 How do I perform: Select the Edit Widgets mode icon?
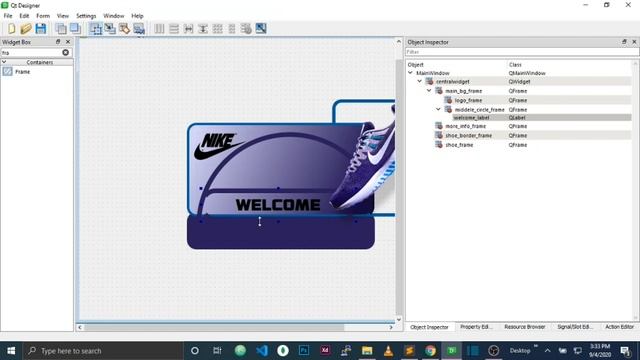[96, 29]
